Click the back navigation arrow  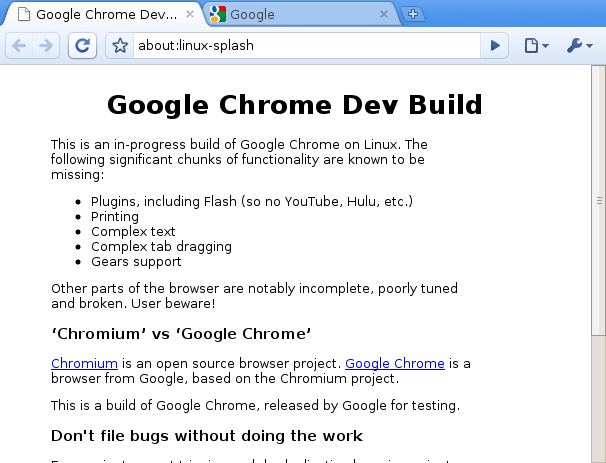(19, 46)
